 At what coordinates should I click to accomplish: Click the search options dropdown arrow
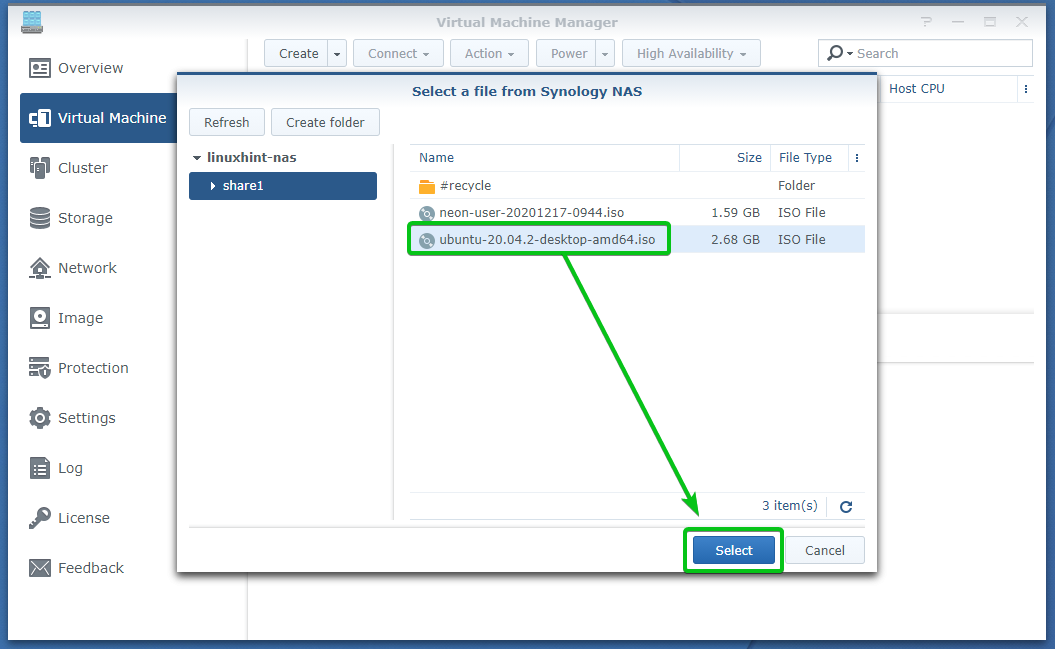(850, 53)
